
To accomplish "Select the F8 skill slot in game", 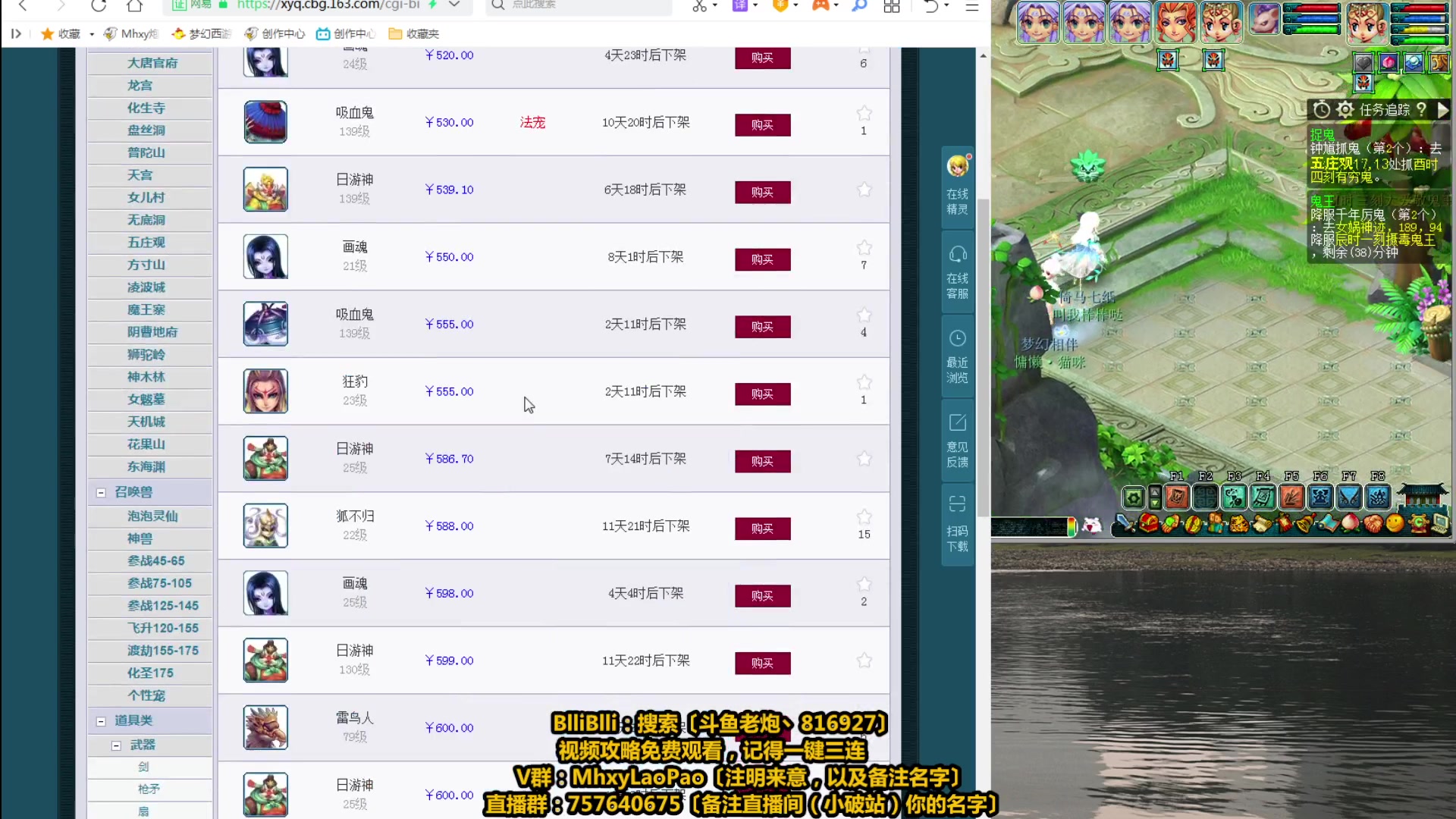I will pyautogui.click(x=1378, y=497).
